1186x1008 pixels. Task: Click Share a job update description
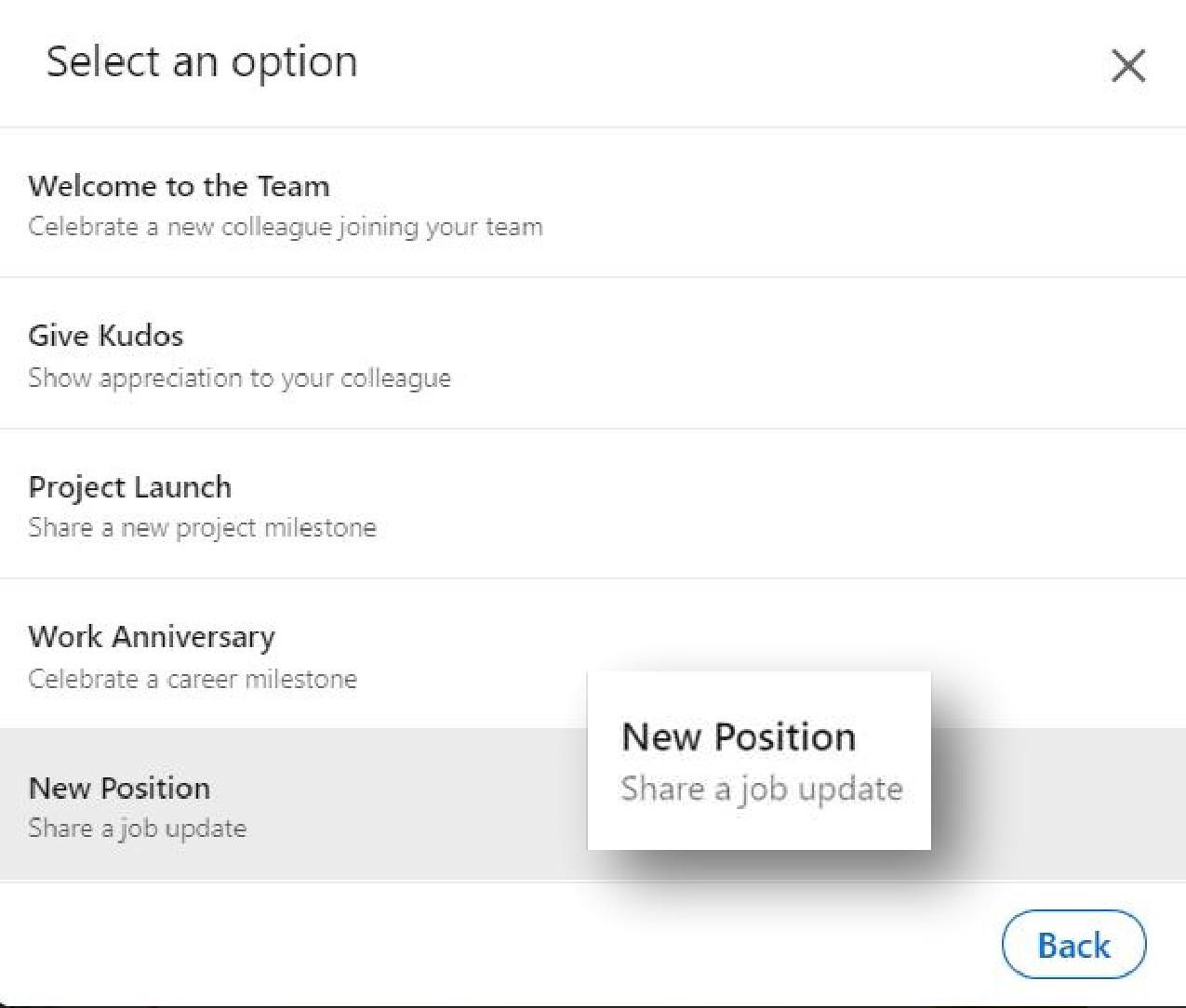pos(137,828)
